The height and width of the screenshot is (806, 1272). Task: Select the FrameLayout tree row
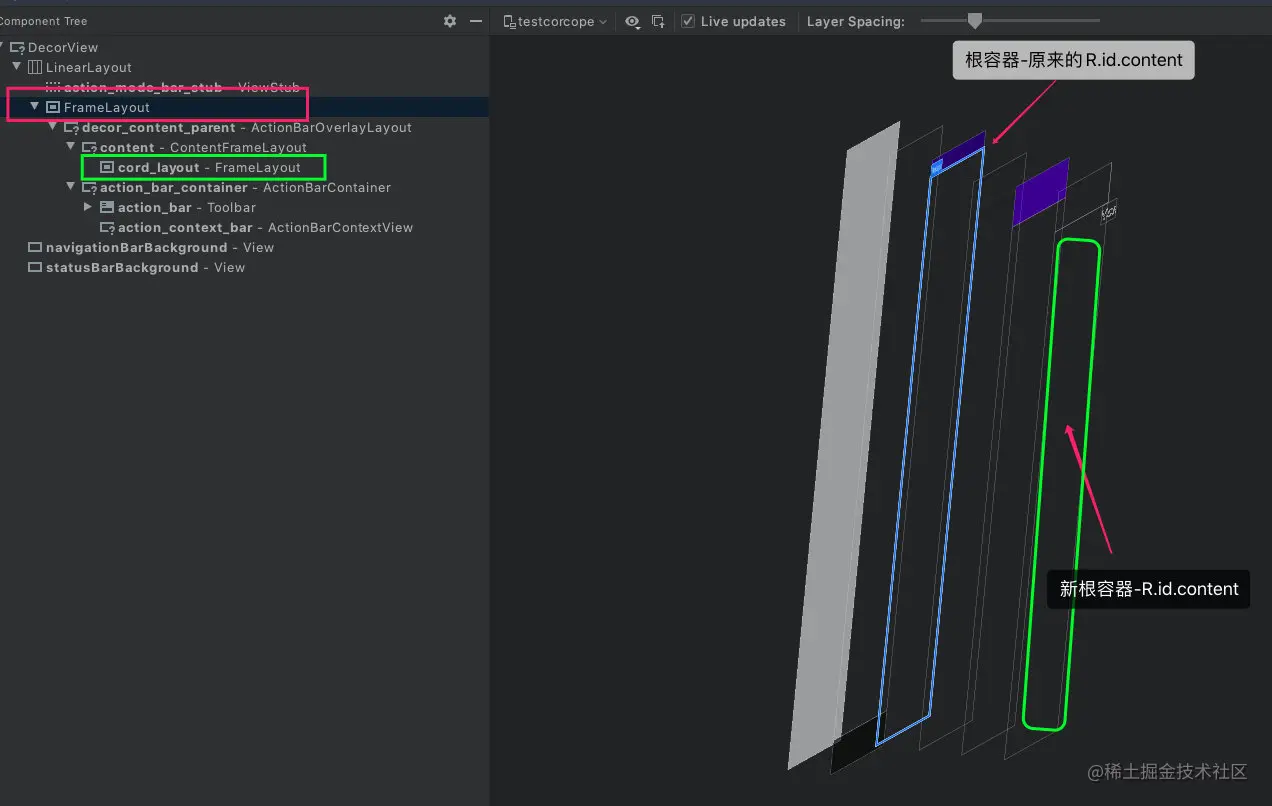(107, 107)
